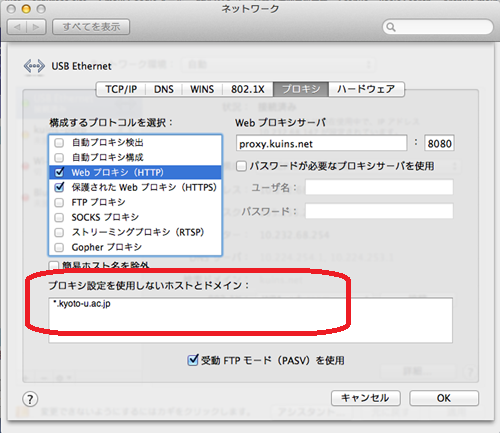Enable FTP プロキシ checkbox
Screen dimensions: 500x433
59,202
